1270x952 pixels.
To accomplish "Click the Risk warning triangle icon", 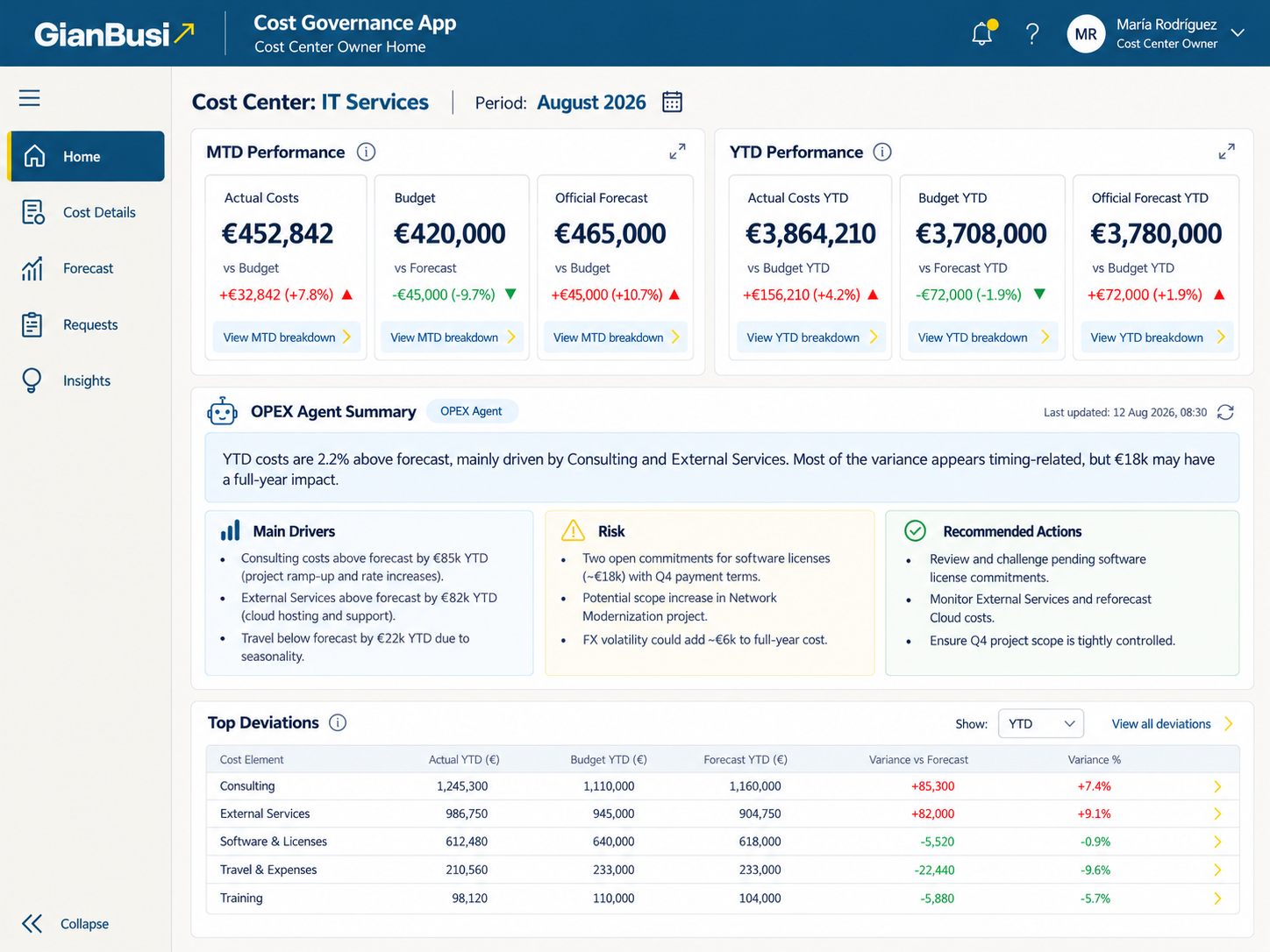I will coord(573,530).
